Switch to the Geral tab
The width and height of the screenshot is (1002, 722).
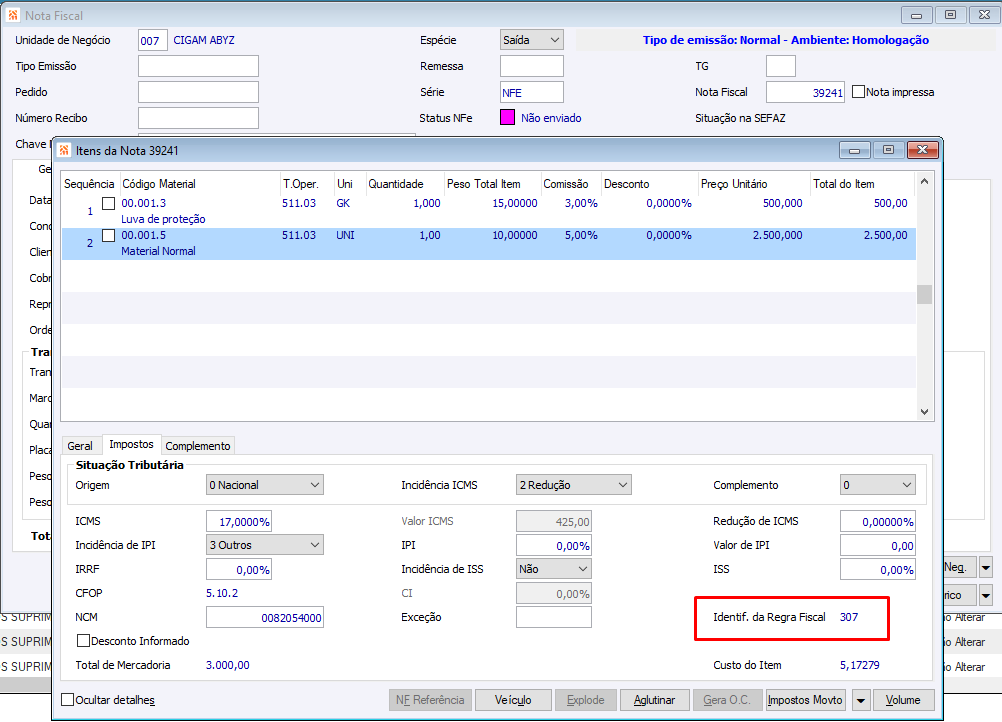pyautogui.click(x=80, y=446)
